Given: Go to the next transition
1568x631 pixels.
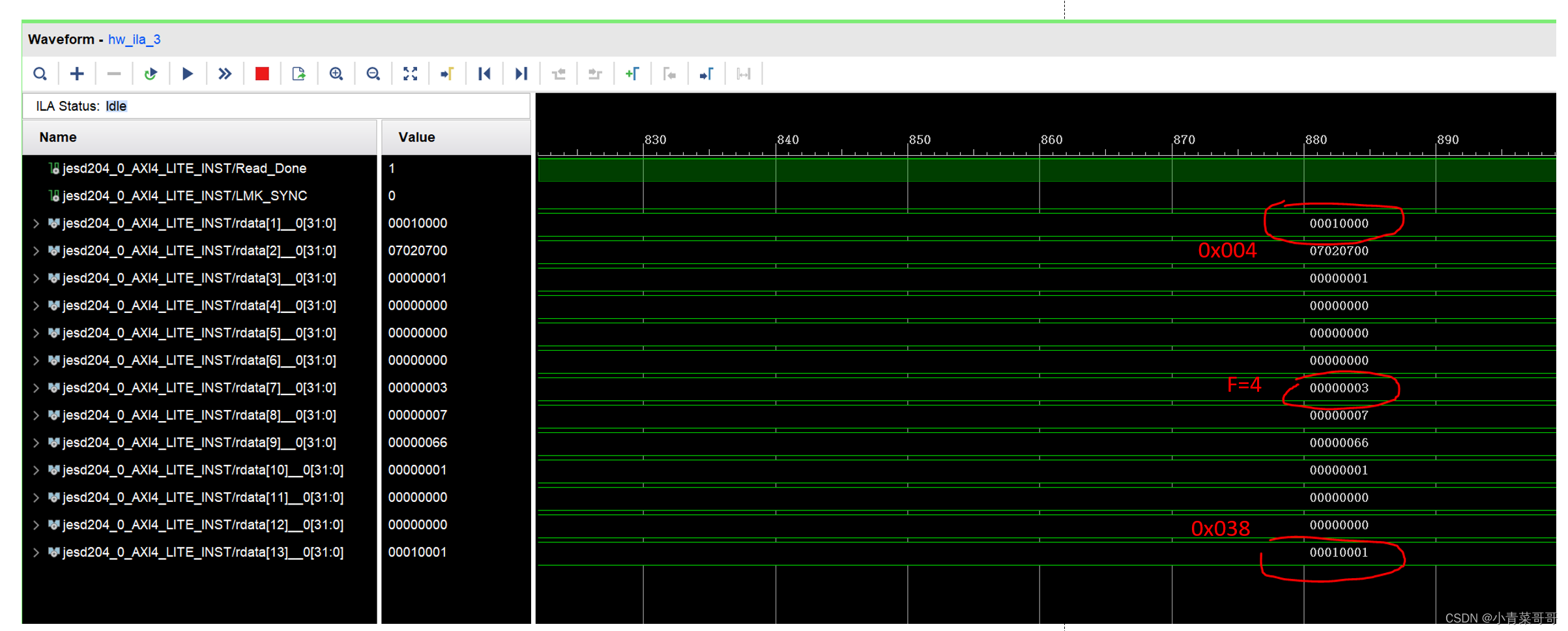Looking at the screenshot, I should (595, 74).
